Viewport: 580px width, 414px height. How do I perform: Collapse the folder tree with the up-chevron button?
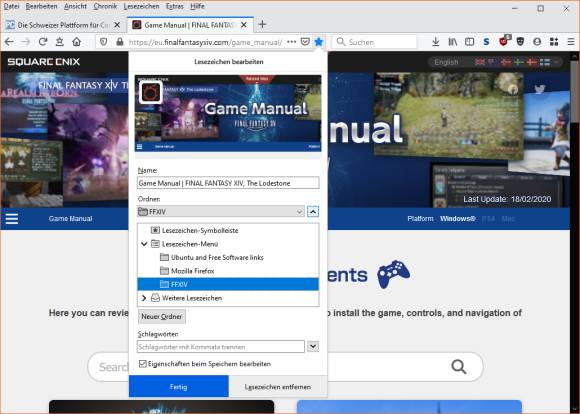[x=313, y=212]
